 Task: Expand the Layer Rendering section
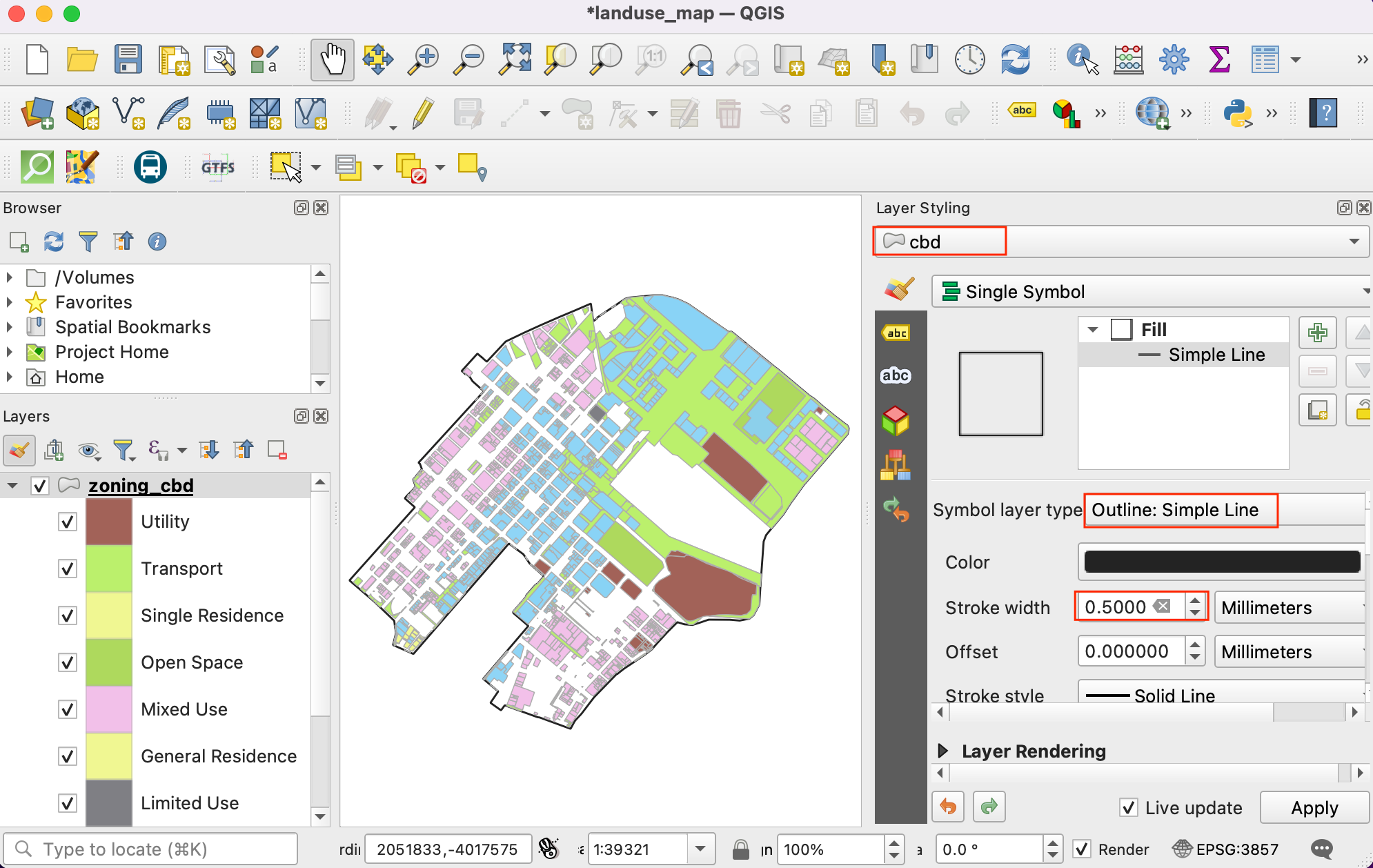click(943, 751)
